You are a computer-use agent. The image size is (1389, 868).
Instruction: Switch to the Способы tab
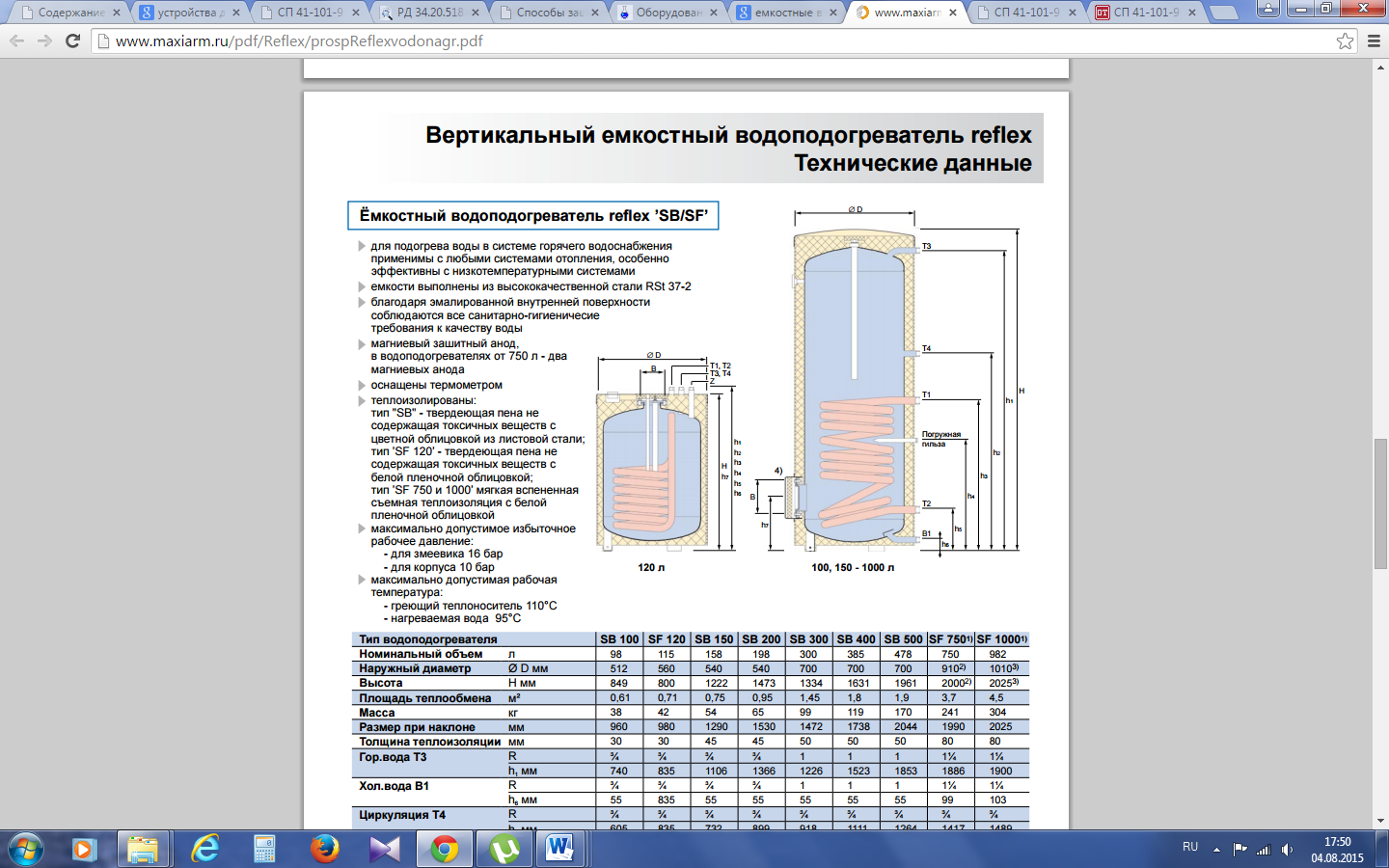point(550,13)
